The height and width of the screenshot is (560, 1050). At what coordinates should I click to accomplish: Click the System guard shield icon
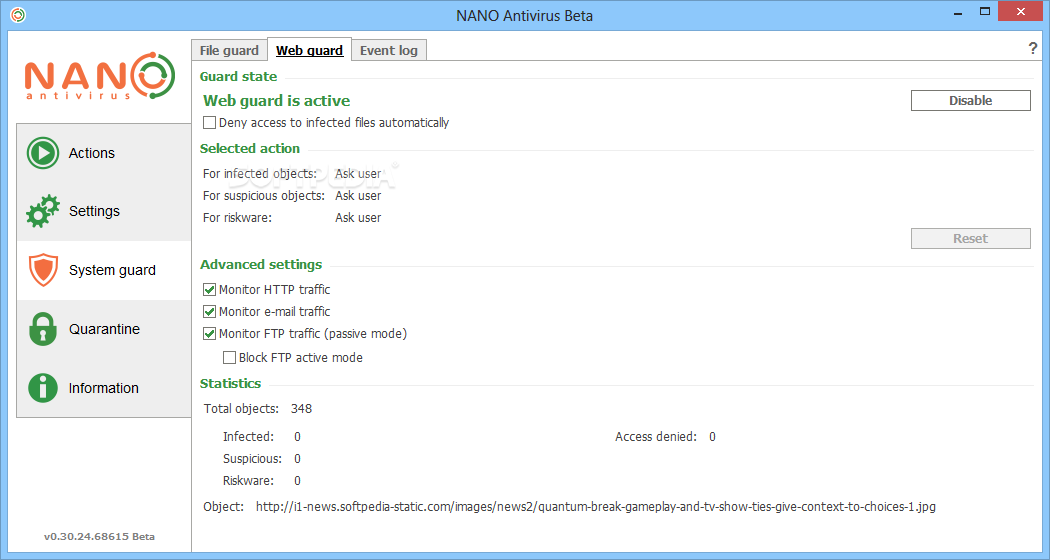pyautogui.click(x=43, y=270)
